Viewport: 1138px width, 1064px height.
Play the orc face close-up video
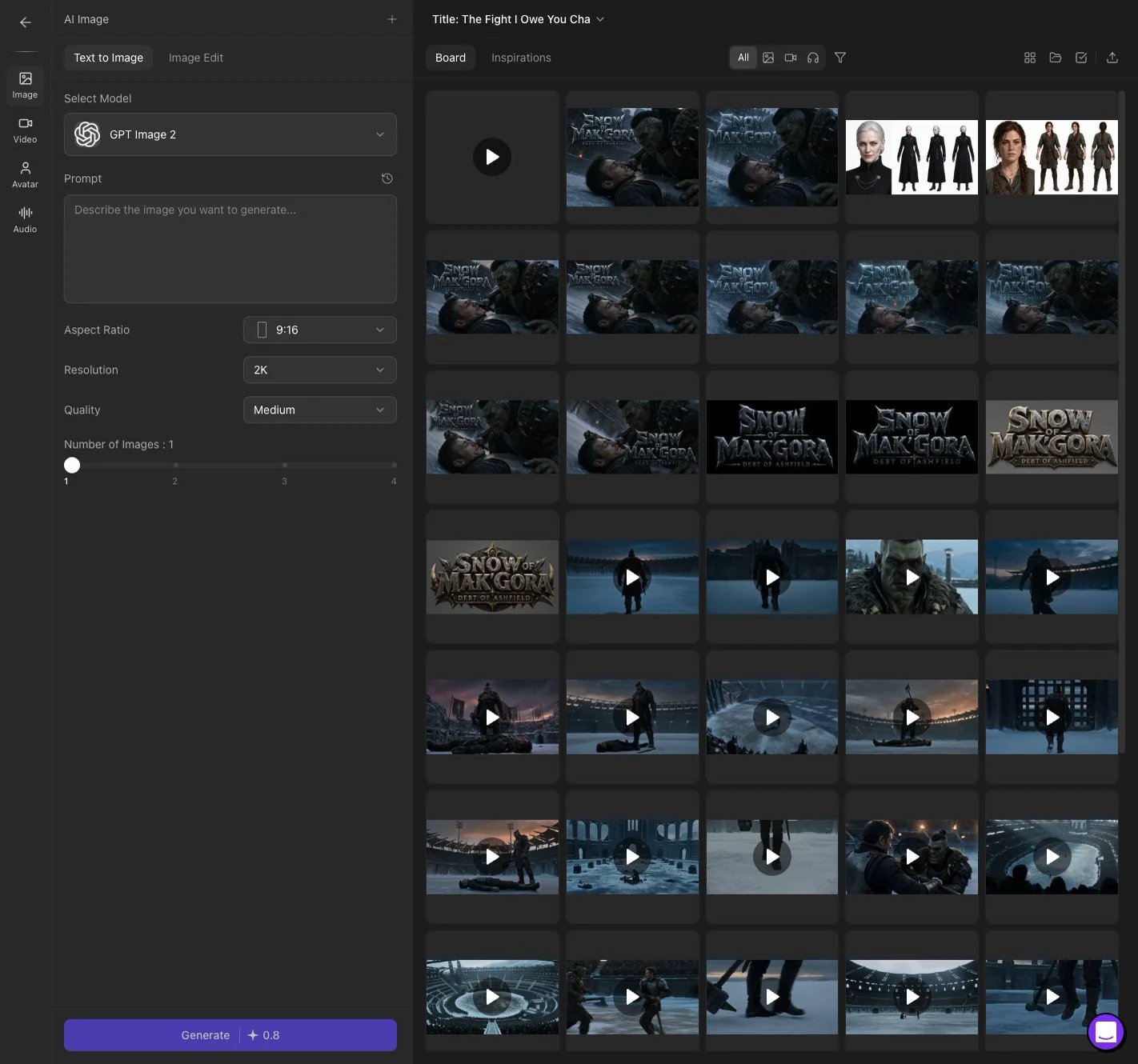912,577
